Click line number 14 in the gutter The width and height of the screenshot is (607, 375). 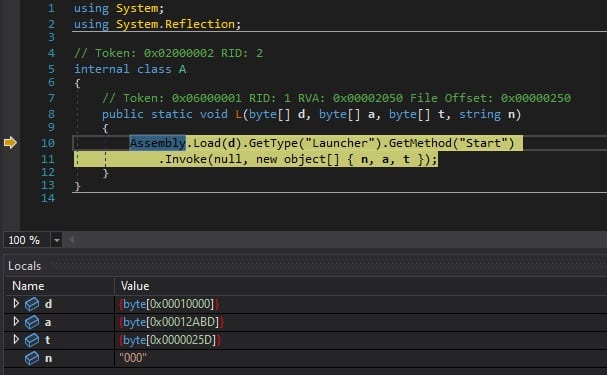(48, 198)
